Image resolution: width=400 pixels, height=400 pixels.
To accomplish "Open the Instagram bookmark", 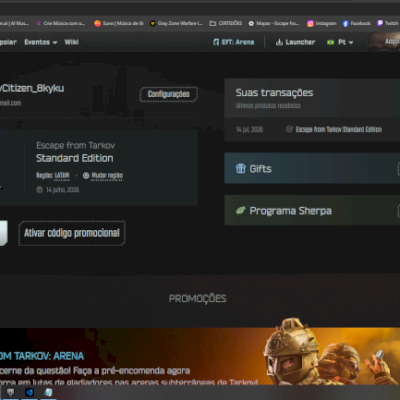I will click(x=321, y=23).
